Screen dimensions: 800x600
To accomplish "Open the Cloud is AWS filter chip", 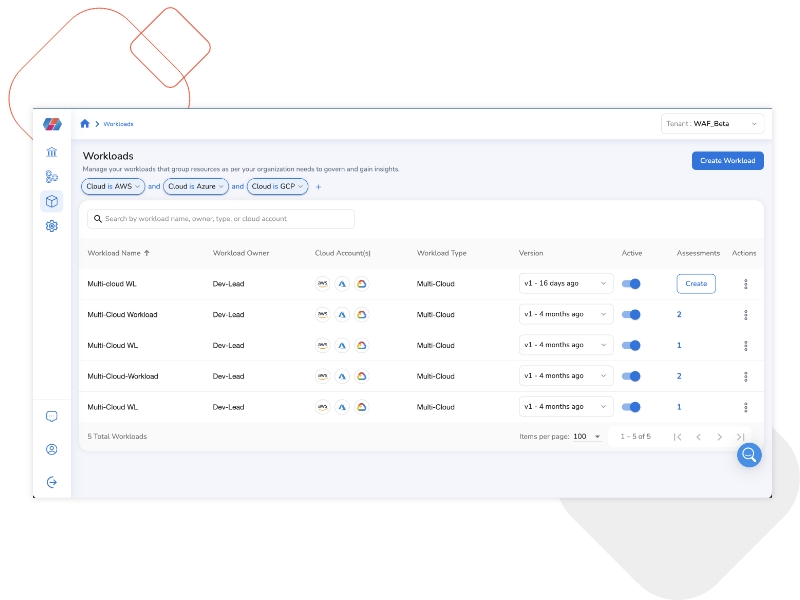I will pyautogui.click(x=113, y=187).
